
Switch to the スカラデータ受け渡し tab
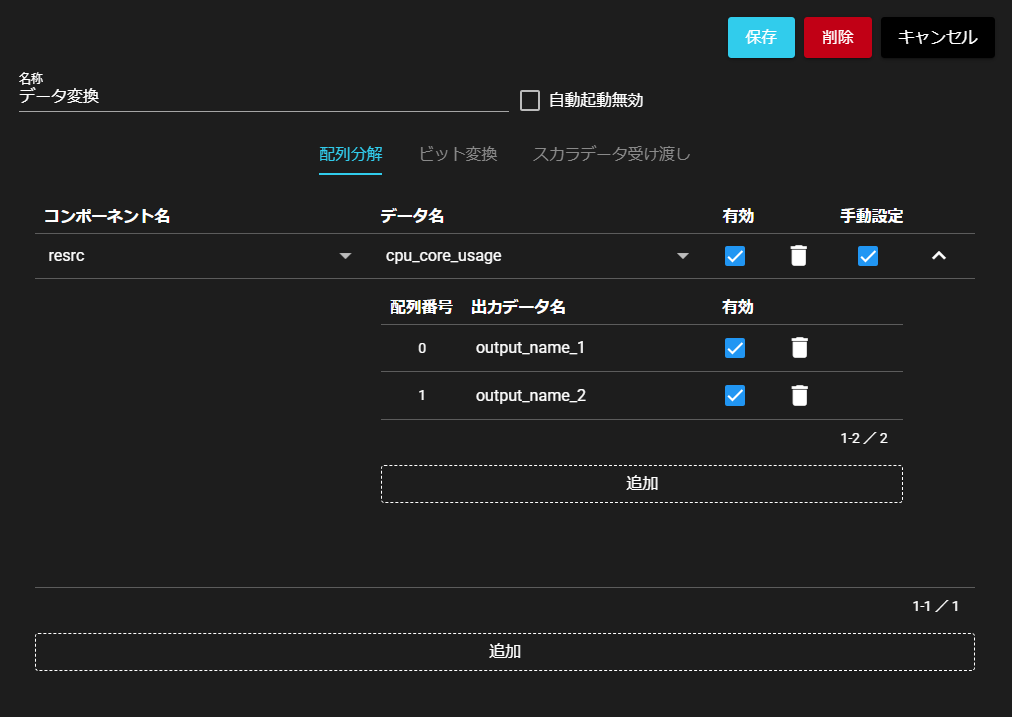(x=611, y=154)
